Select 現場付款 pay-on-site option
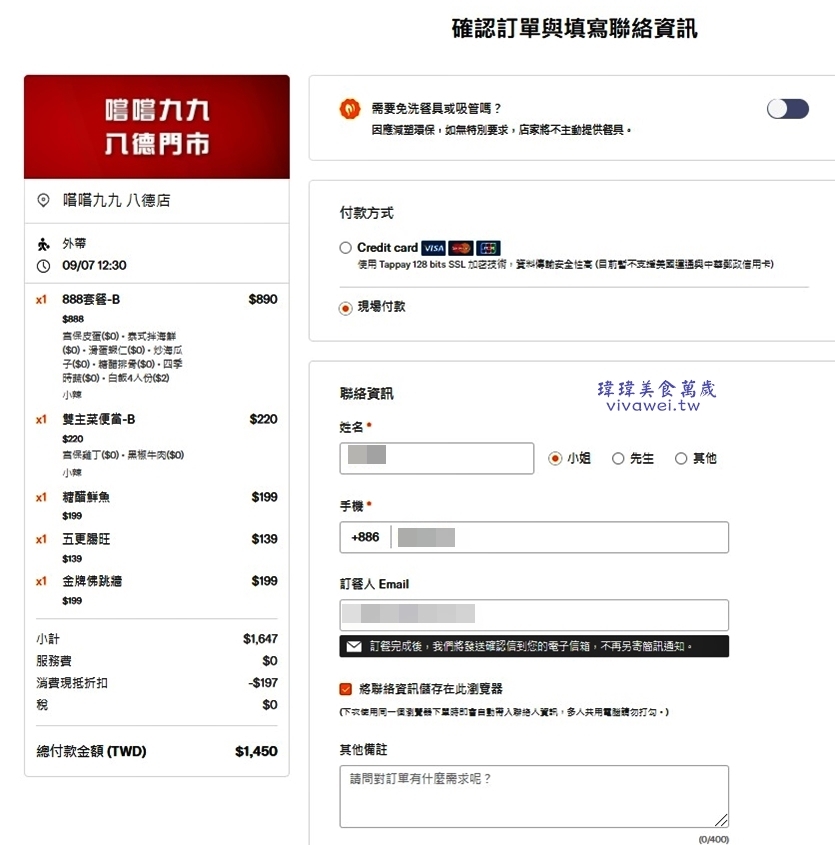 click(346, 308)
